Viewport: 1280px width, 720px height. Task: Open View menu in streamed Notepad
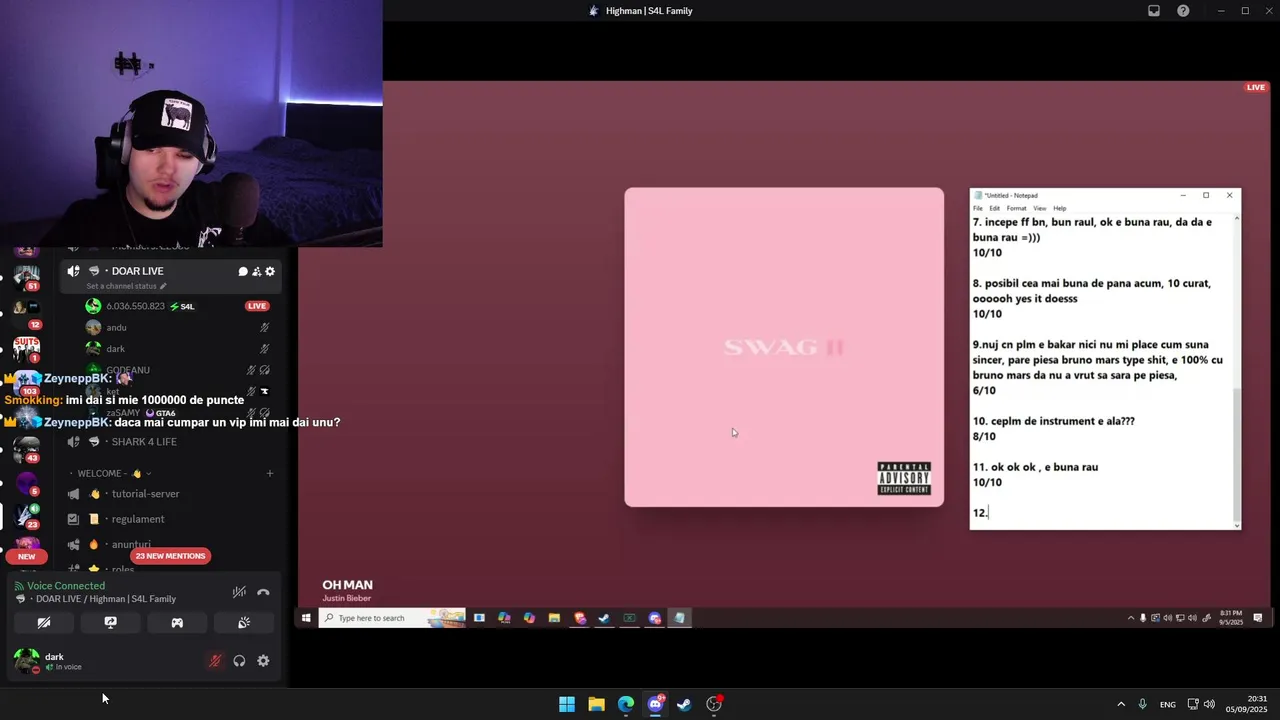(x=1040, y=208)
